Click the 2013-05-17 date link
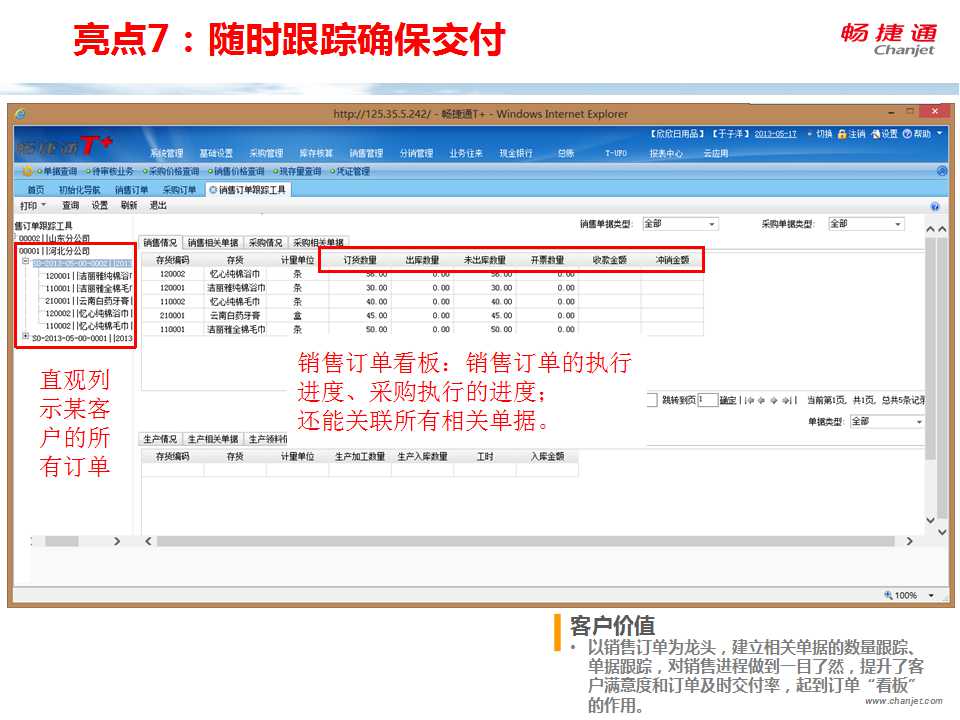 click(x=775, y=134)
